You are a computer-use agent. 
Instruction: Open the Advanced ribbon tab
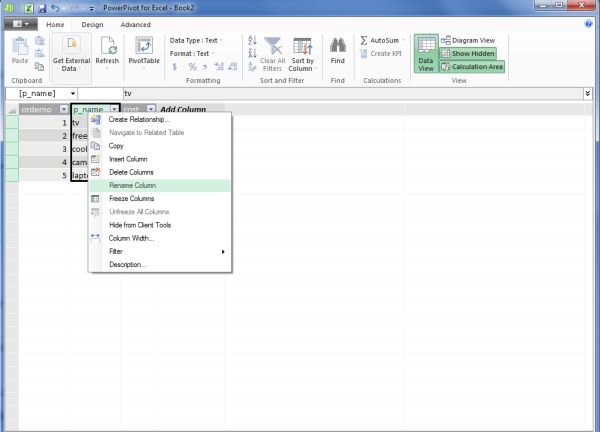coord(135,24)
